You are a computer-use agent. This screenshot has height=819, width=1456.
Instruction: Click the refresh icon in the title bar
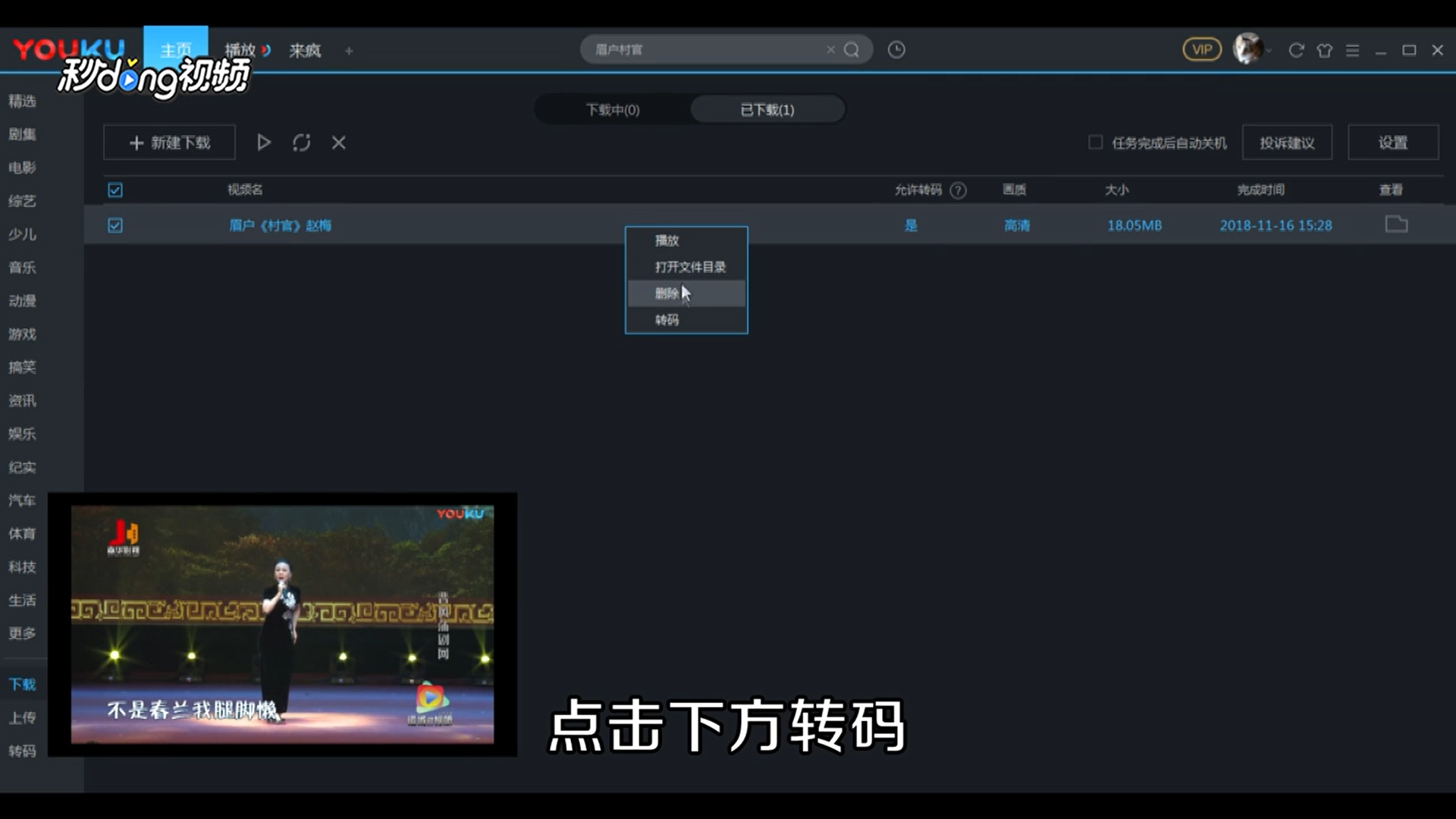pyautogui.click(x=1296, y=49)
